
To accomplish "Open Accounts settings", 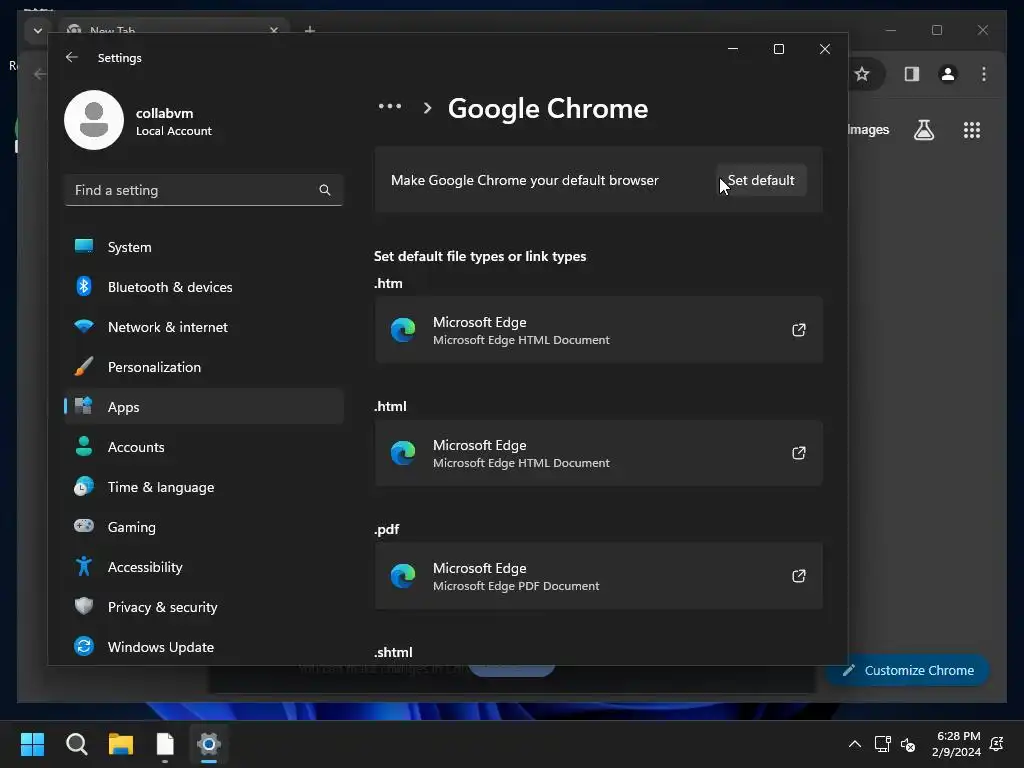I will (x=204, y=447).
